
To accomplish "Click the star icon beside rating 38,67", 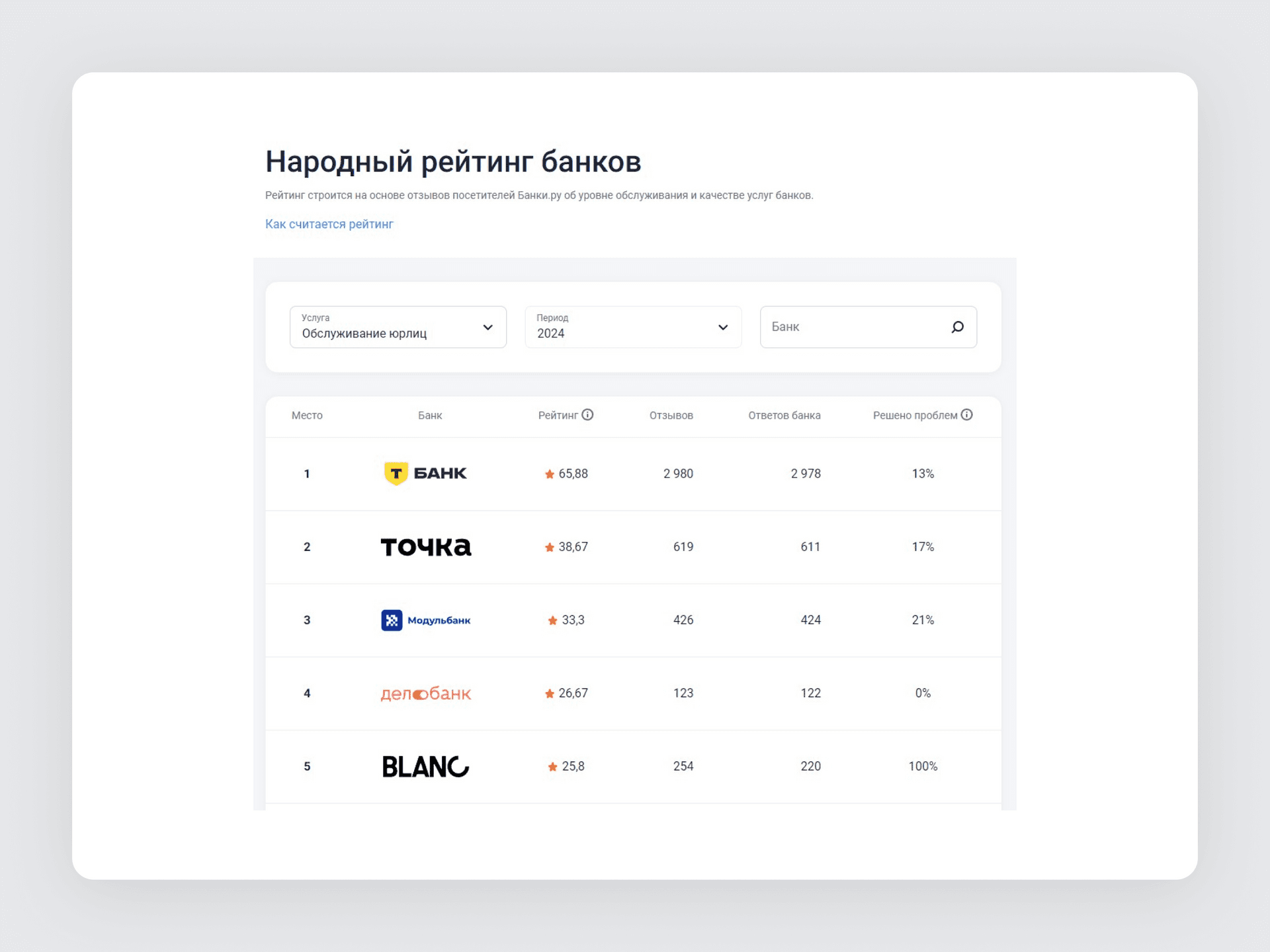I will (549, 547).
